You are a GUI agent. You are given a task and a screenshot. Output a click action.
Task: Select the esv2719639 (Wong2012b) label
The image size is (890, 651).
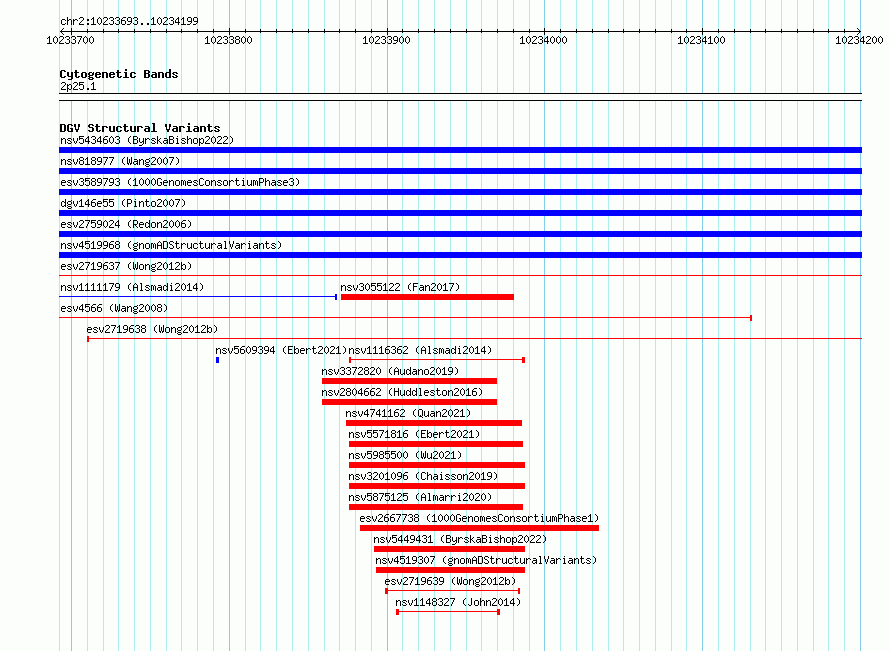click(450, 581)
